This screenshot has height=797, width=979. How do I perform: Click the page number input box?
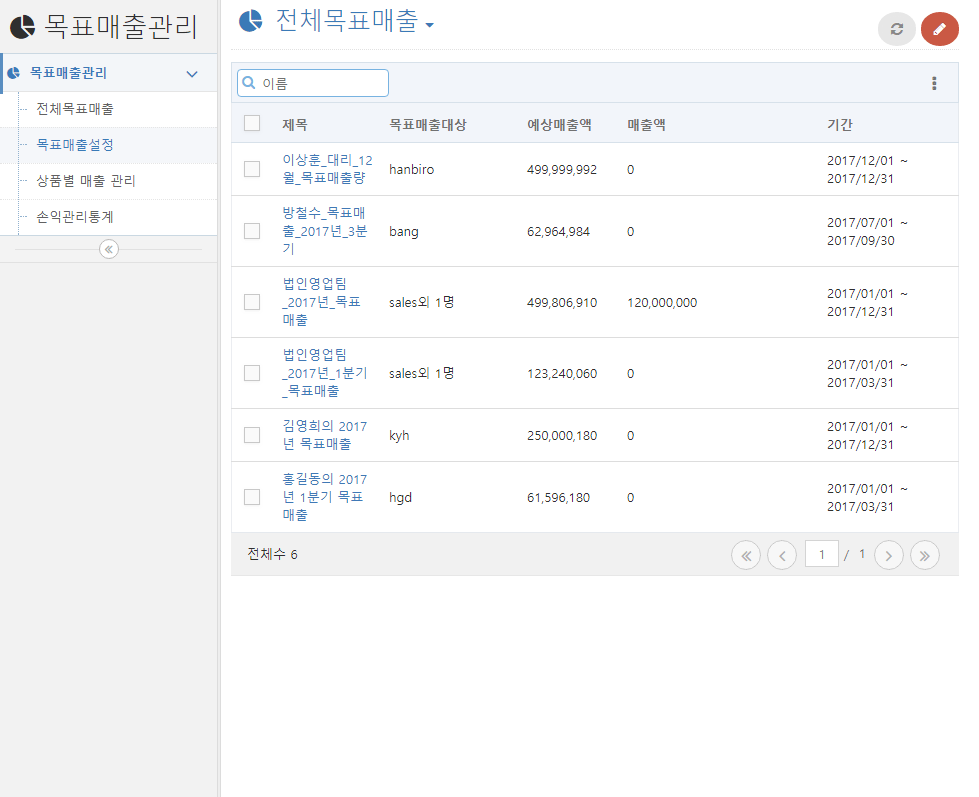(822, 554)
